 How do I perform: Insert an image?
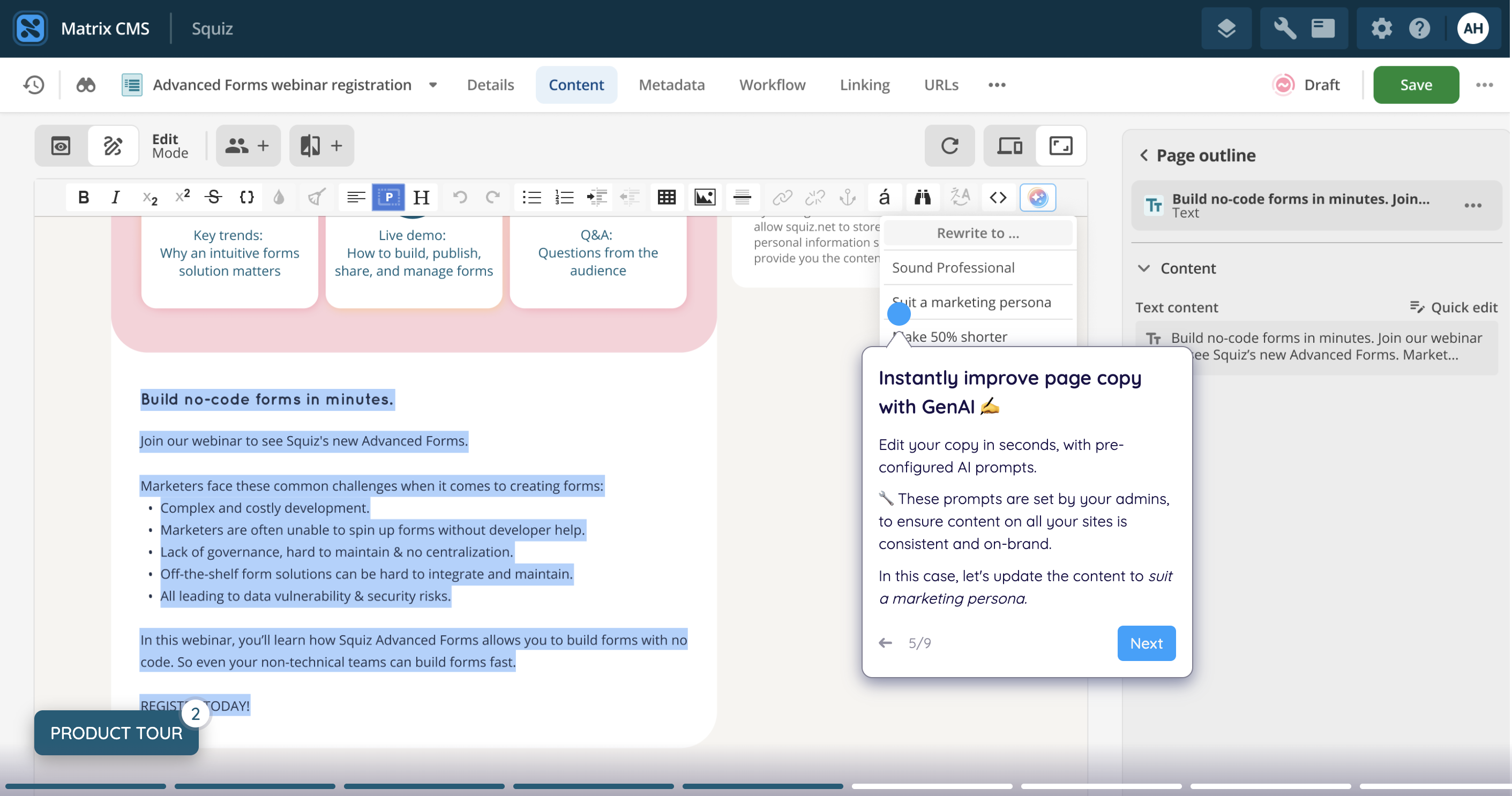tap(705, 197)
